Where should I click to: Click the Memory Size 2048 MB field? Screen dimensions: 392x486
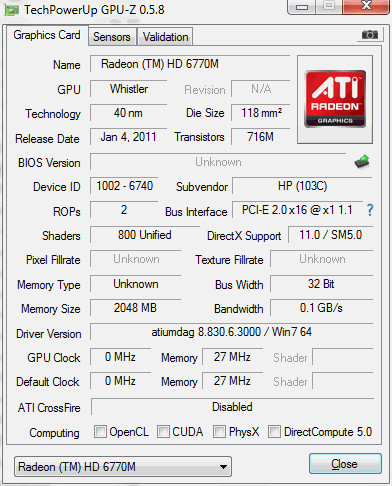point(135,308)
